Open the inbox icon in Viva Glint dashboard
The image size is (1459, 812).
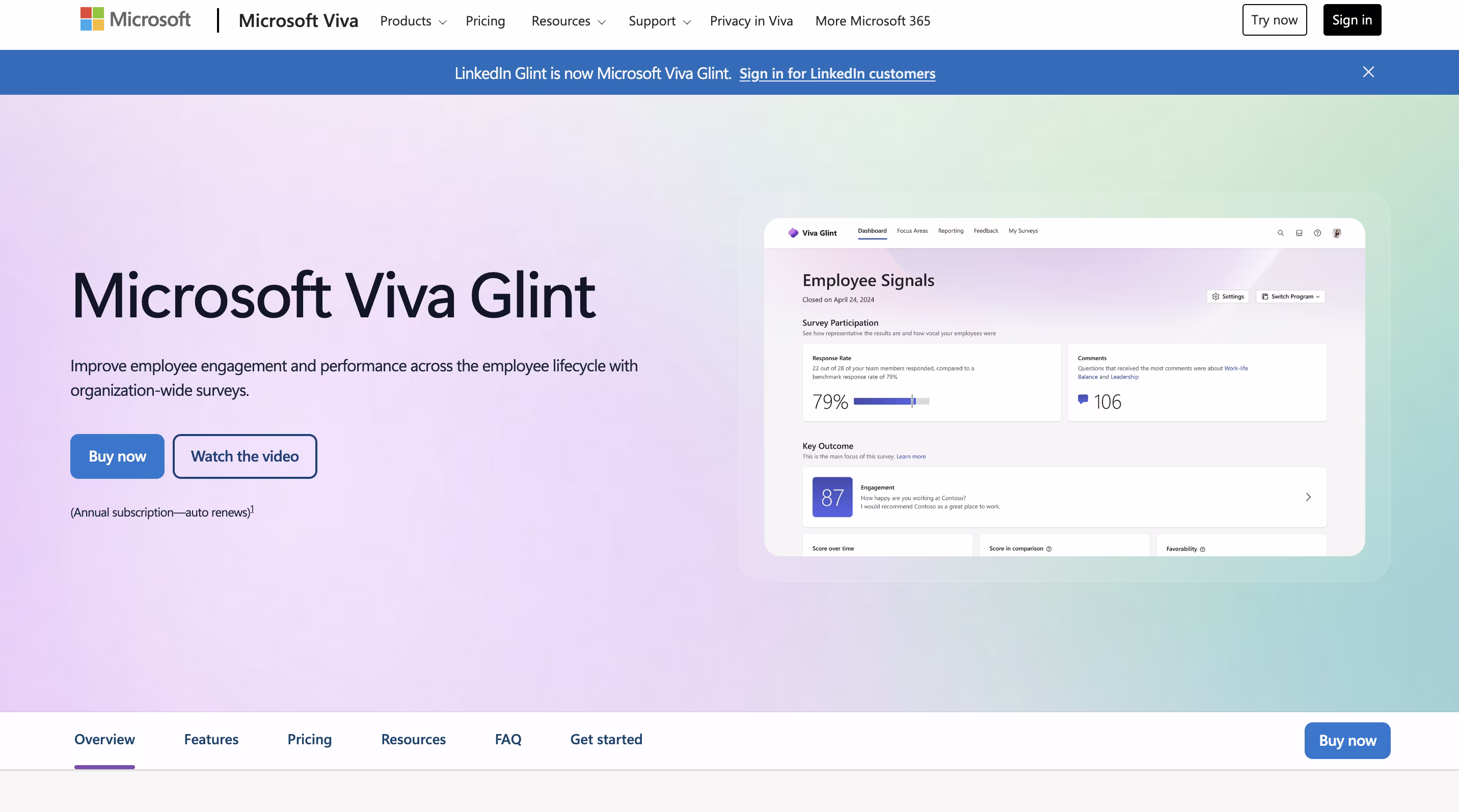(x=1299, y=233)
